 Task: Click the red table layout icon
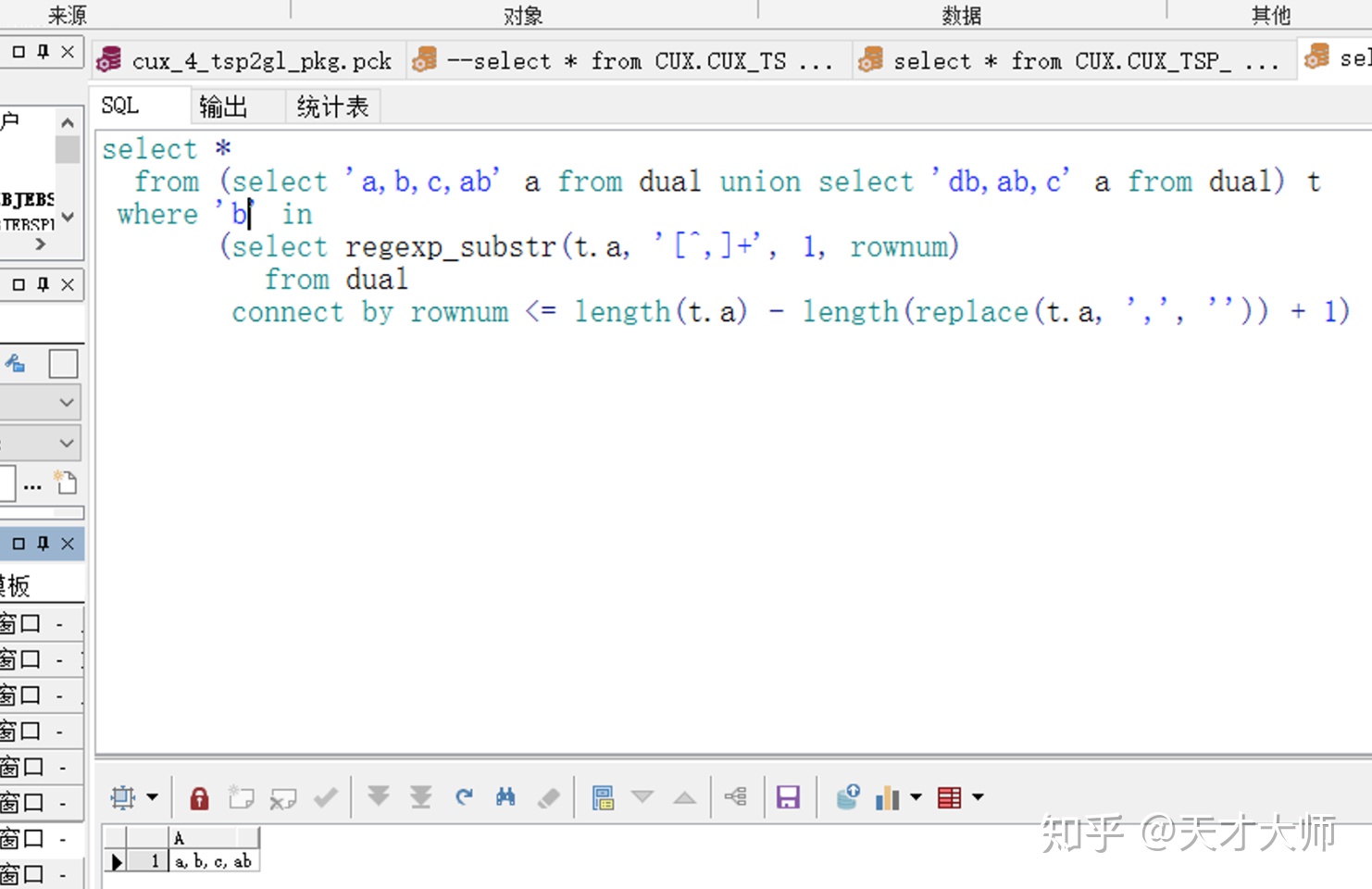(x=950, y=797)
